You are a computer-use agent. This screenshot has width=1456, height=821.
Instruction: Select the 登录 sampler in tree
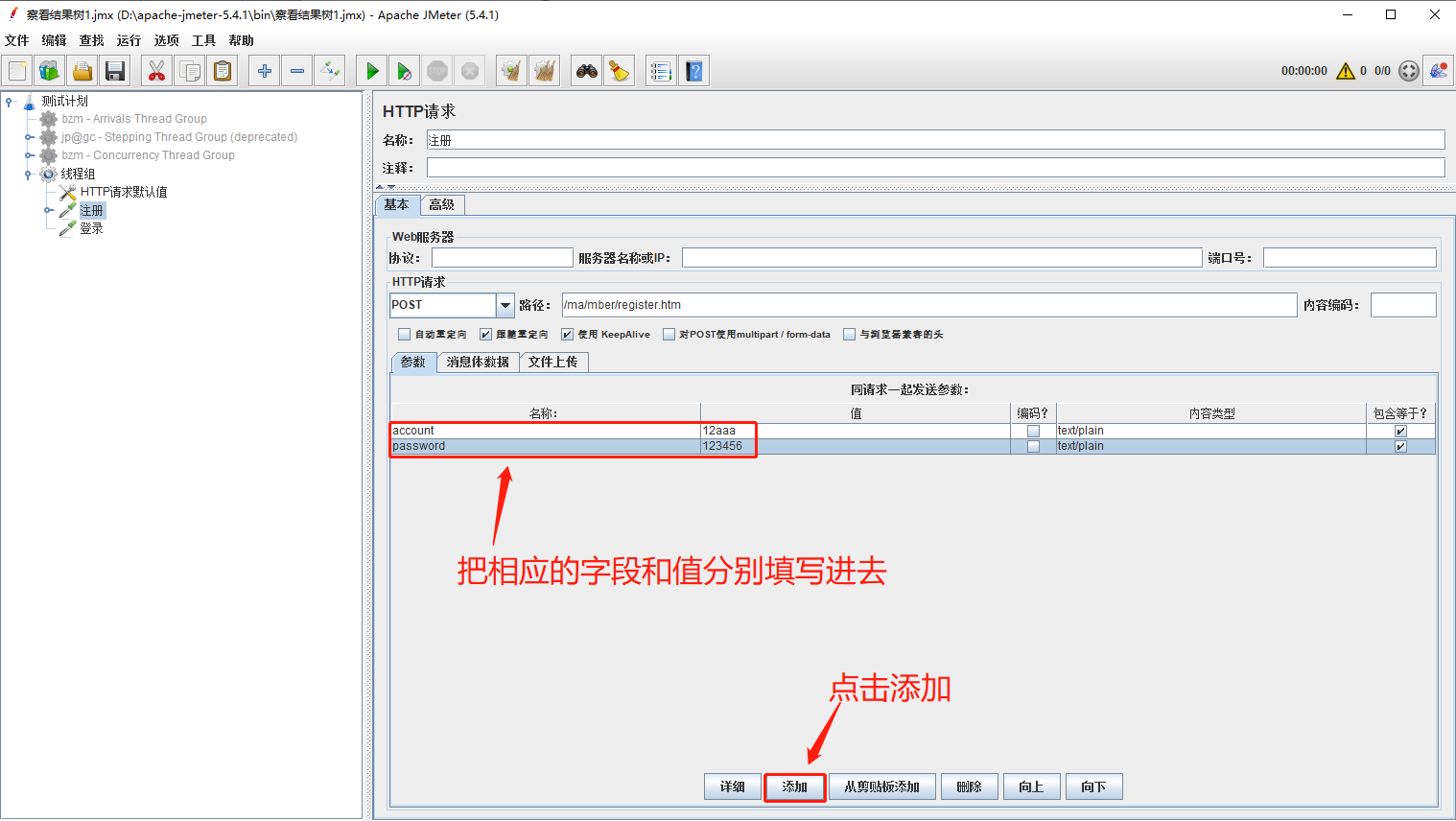[91, 228]
